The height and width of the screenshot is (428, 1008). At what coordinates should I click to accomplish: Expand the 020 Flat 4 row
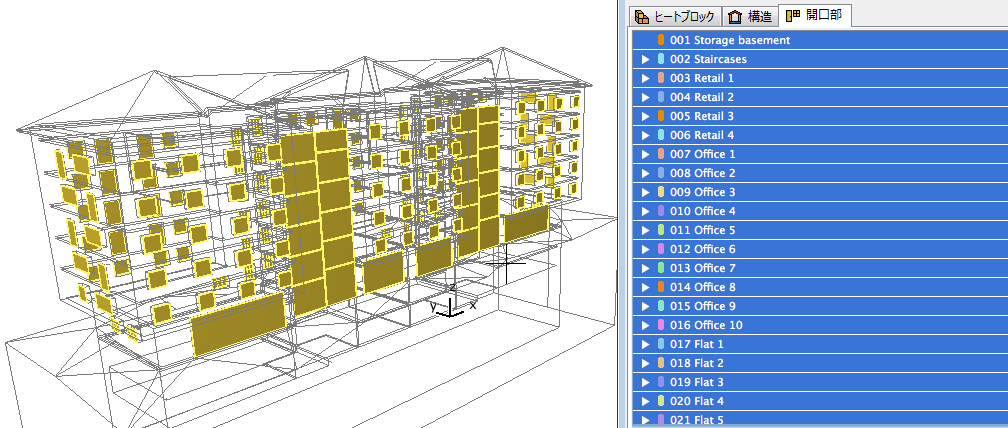[646, 401]
